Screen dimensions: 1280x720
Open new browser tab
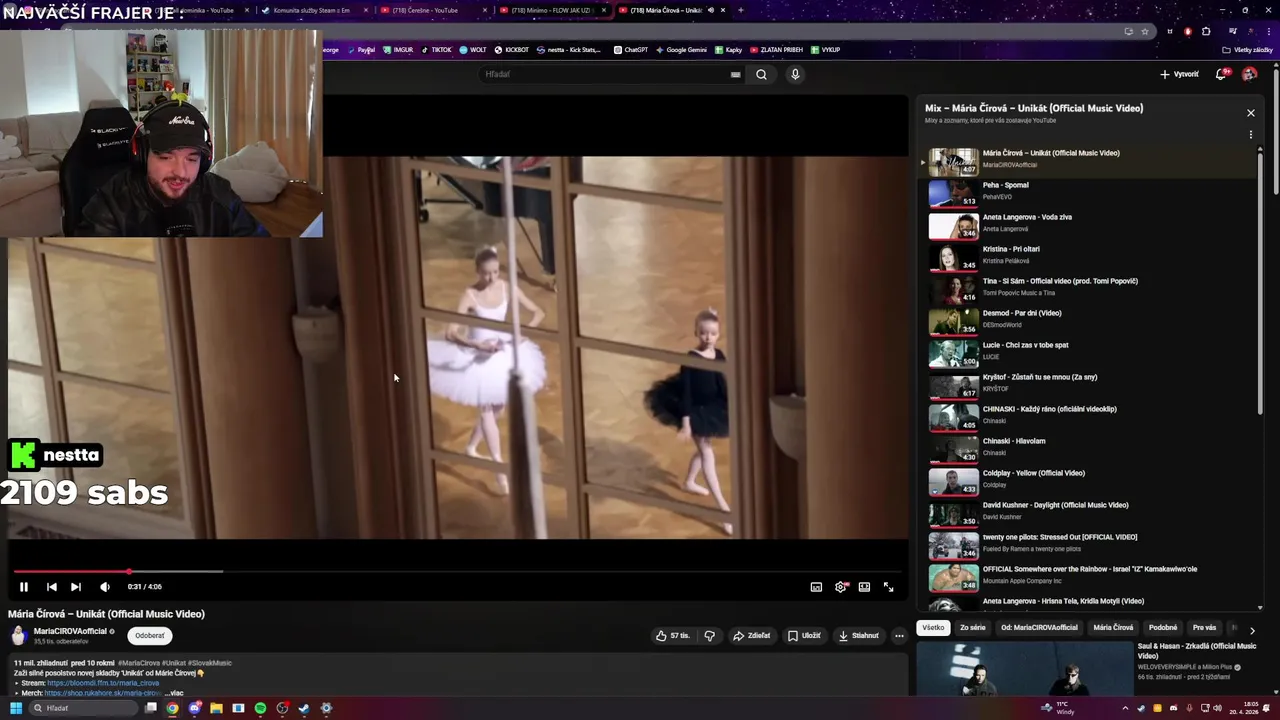point(740,10)
